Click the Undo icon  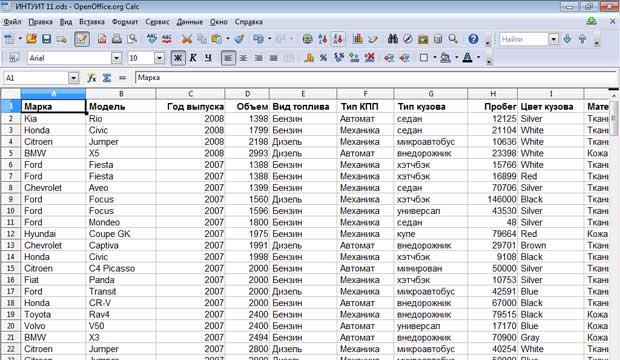tap(258, 39)
